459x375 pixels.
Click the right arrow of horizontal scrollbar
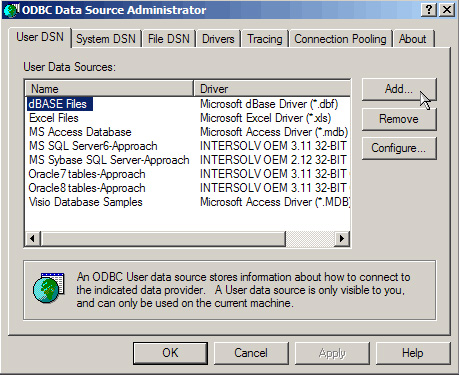pyautogui.click(x=342, y=238)
